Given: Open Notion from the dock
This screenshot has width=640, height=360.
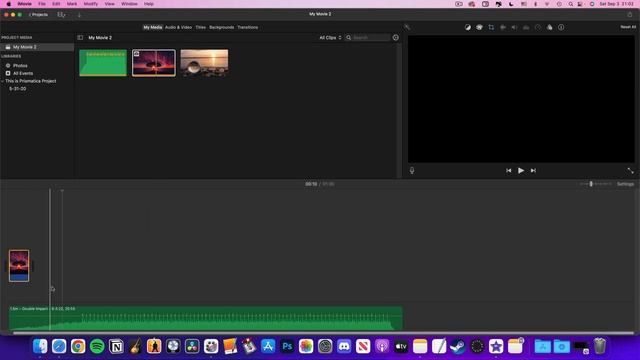Looking at the screenshot, I should (x=116, y=347).
